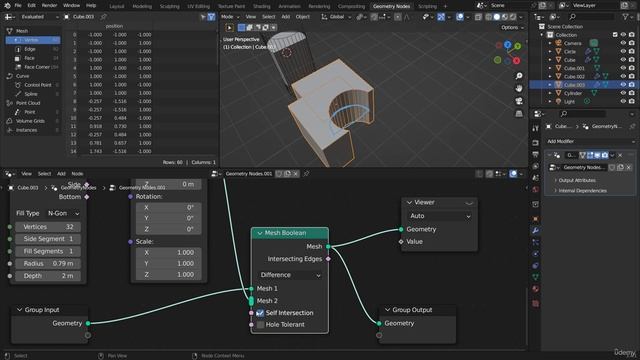Add a new workspace with plus icon
Viewport: 640px width, 360px height.
coord(445,6)
